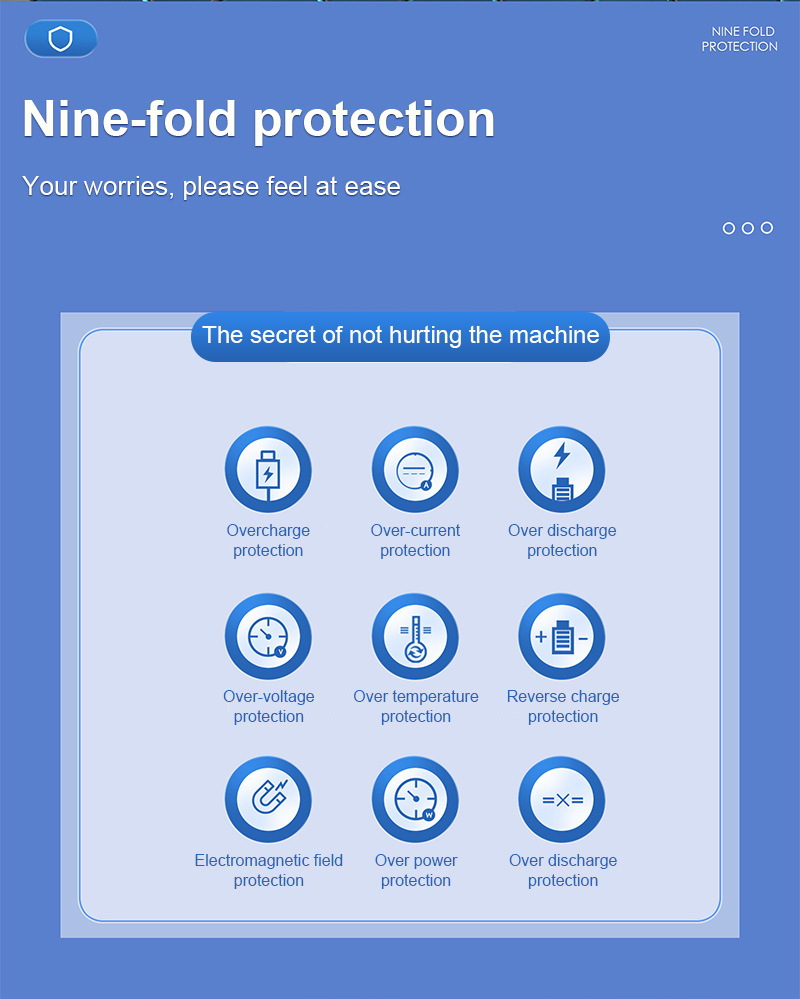Click the "Nine-fold protection" heading
This screenshot has height=999, width=800.
click(259, 119)
